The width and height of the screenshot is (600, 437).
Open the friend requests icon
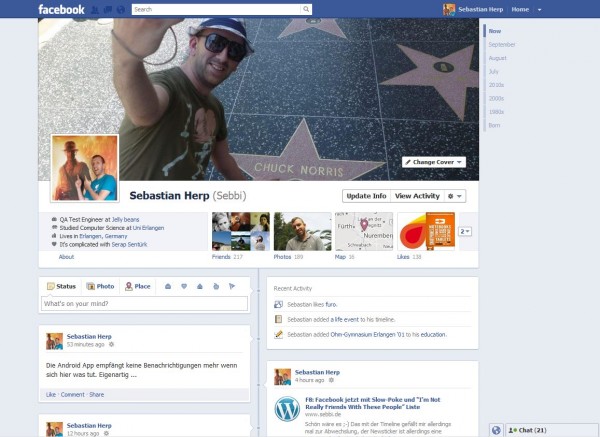click(96, 9)
